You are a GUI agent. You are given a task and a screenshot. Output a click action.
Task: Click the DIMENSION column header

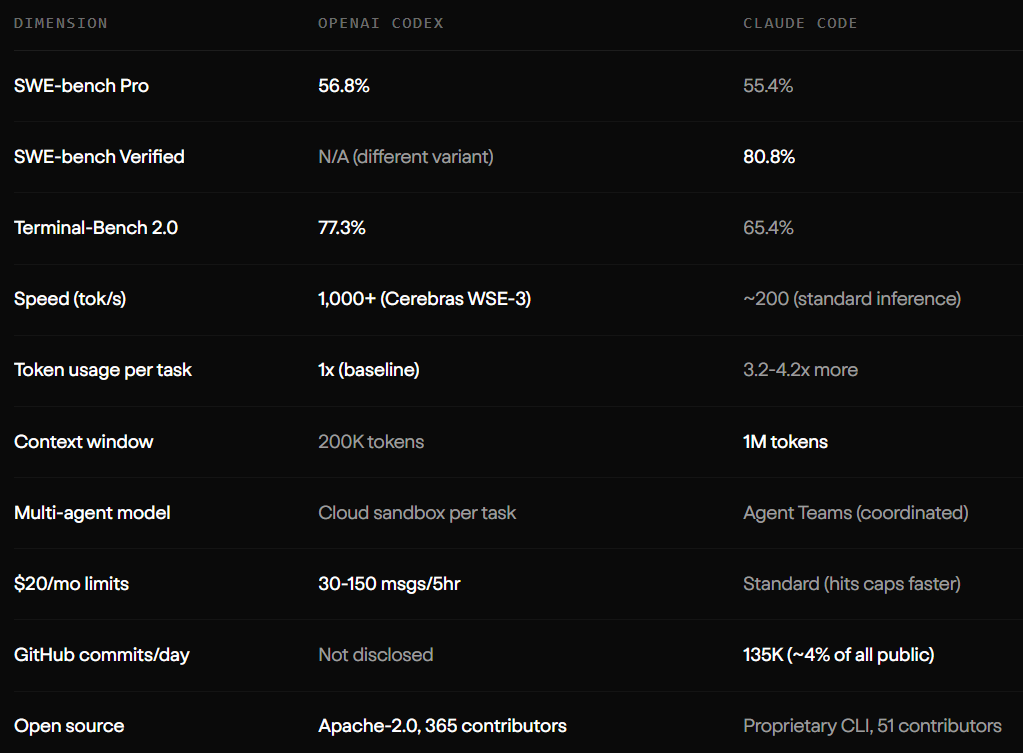click(x=61, y=23)
